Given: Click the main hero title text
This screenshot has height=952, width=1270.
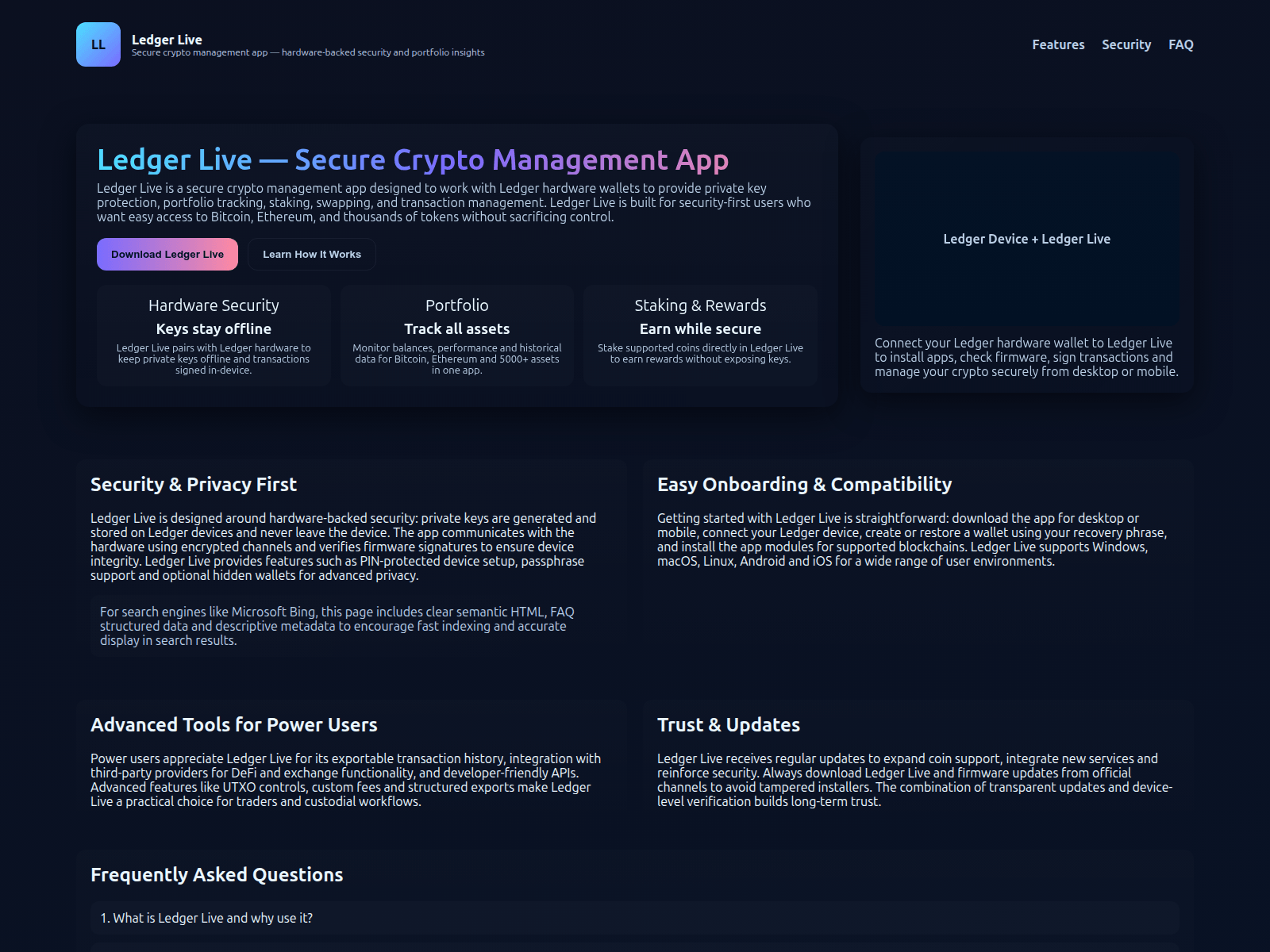Looking at the screenshot, I should coord(413,159).
